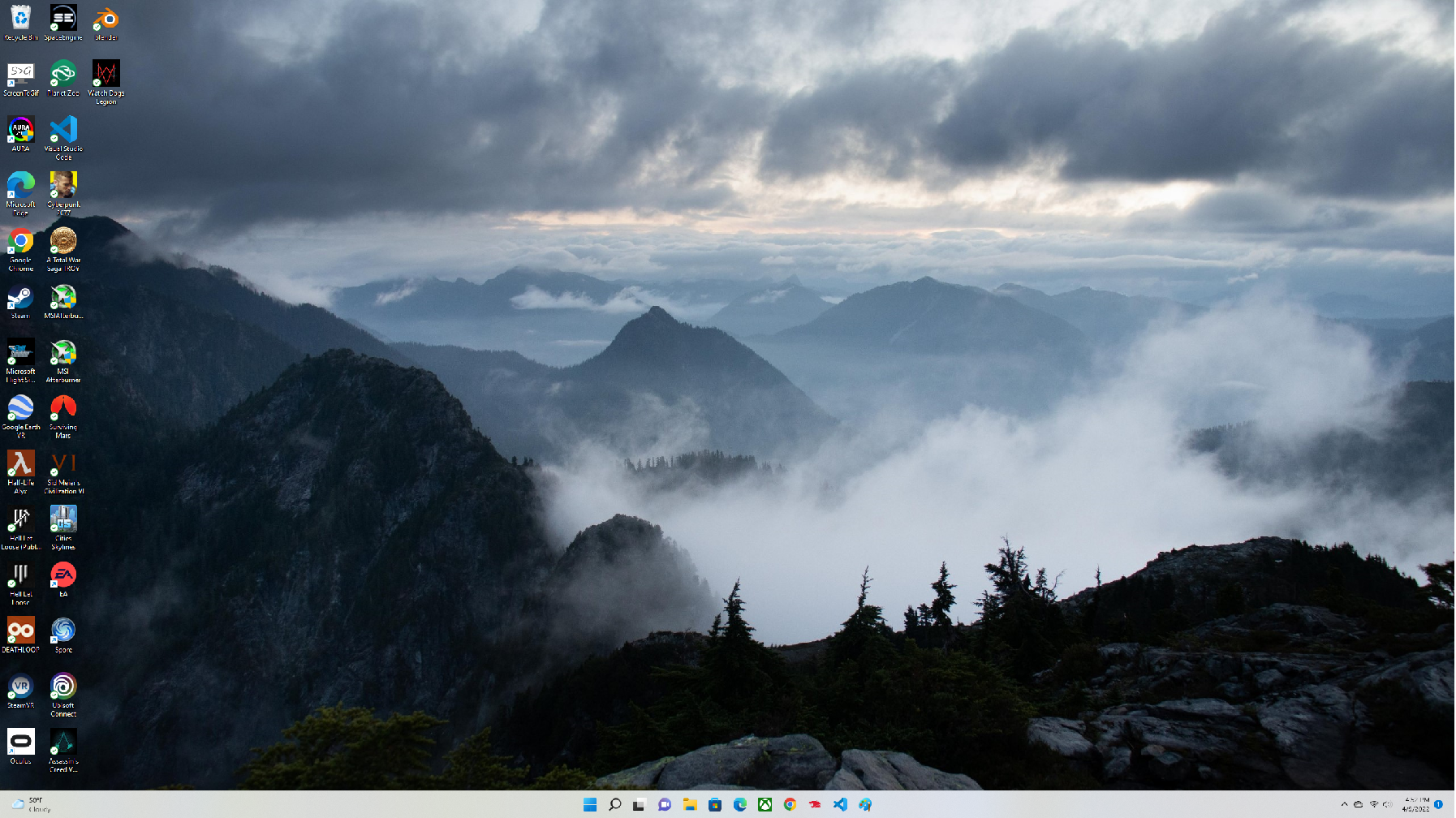This screenshot has width=1456, height=818.
Task: Launch Microsoft Edge from the taskbar
Action: point(740,804)
